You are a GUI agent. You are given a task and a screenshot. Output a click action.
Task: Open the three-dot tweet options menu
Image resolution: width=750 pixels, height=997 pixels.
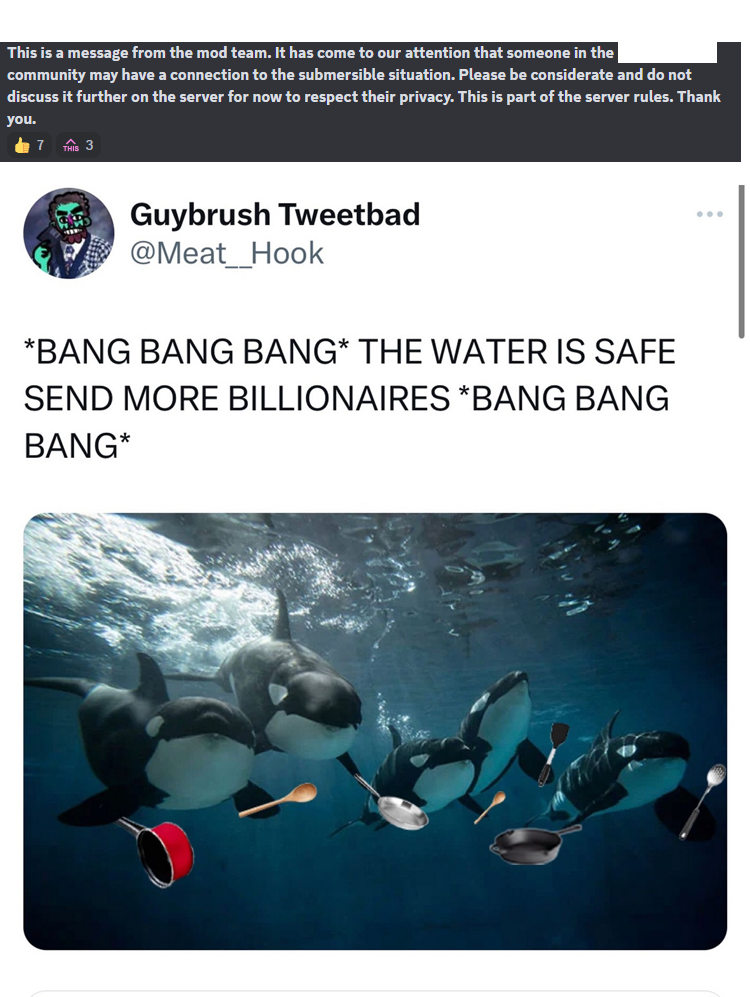tap(709, 214)
